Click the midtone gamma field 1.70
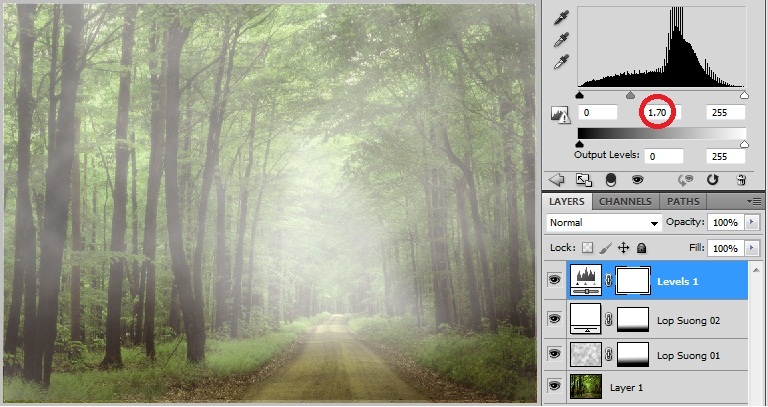The height and width of the screenshot is (407, 768). click(662, 113)
